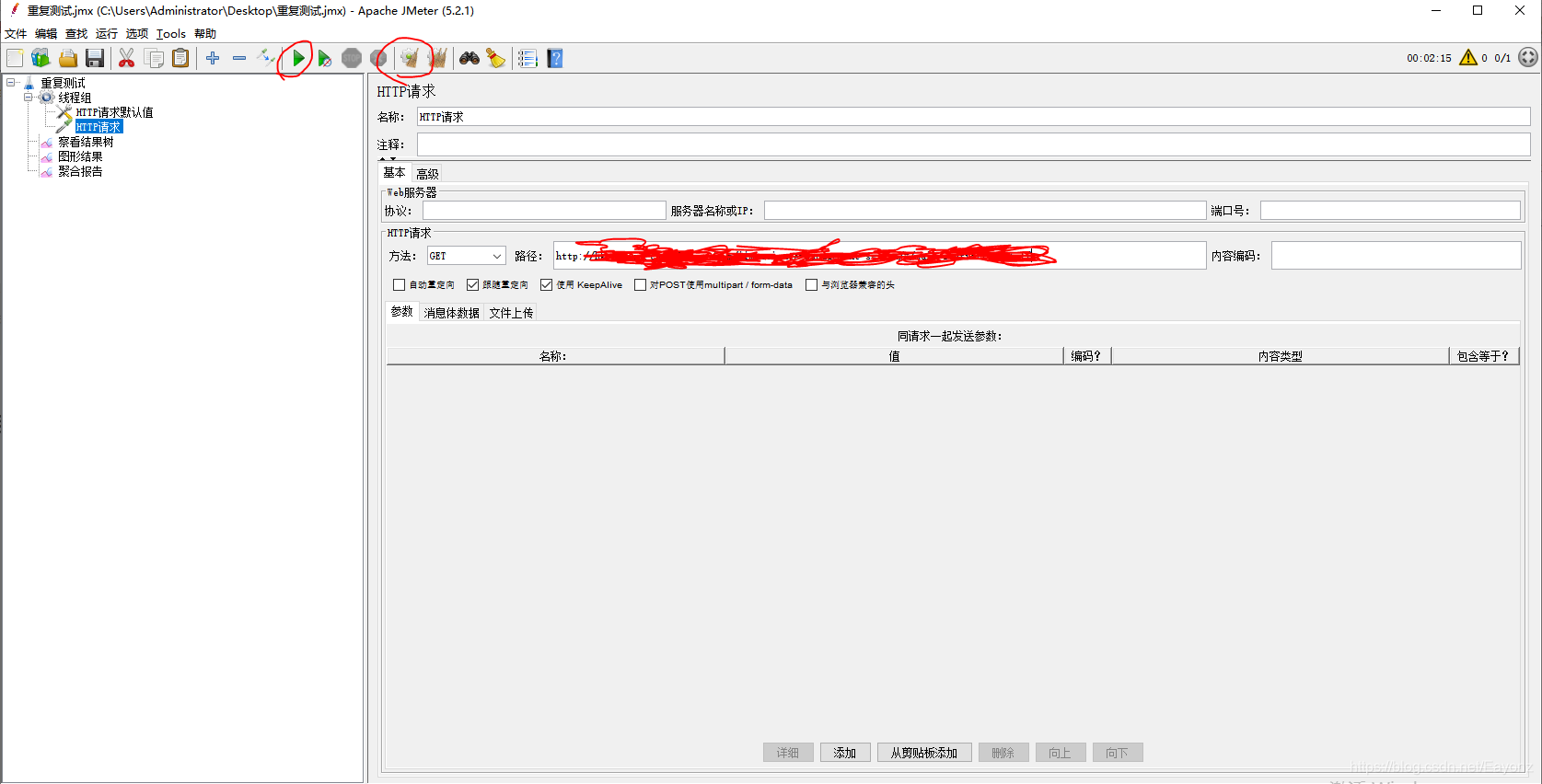1542x784 pixels.
Task: Select 聚合报告 in the tree
Action: 80,171
